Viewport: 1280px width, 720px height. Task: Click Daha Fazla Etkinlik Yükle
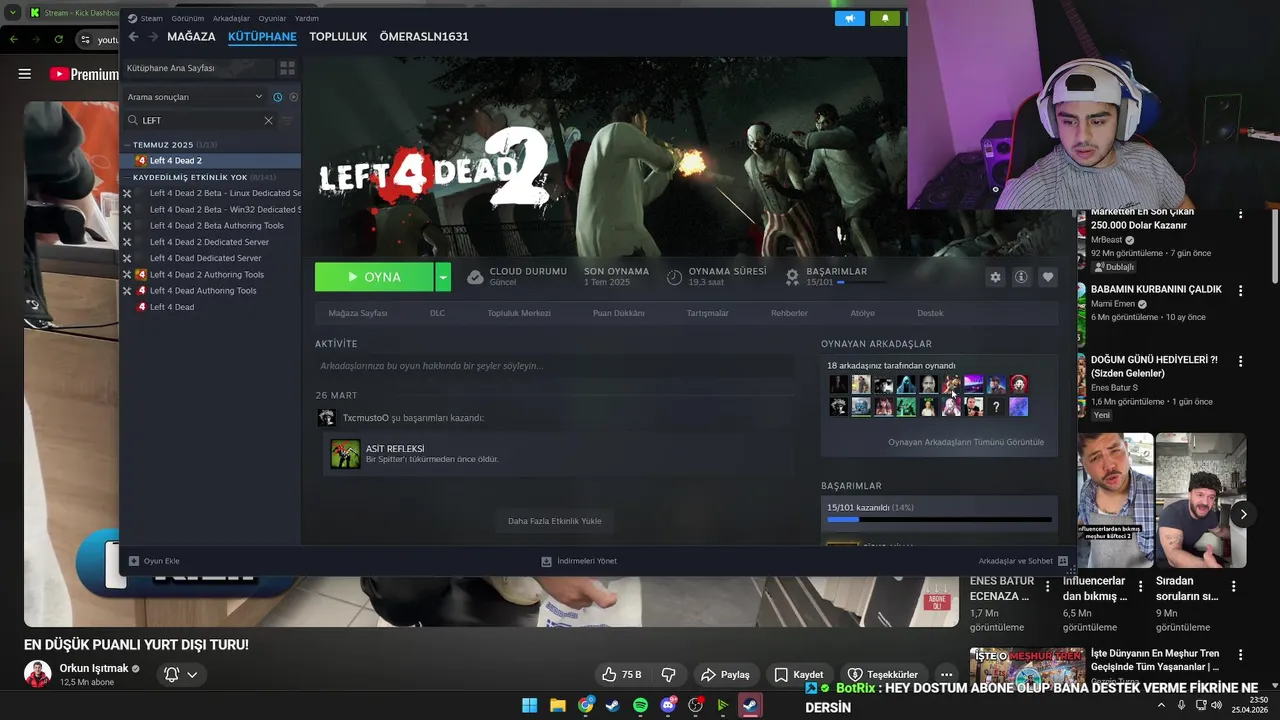click(x=555, y=521)
